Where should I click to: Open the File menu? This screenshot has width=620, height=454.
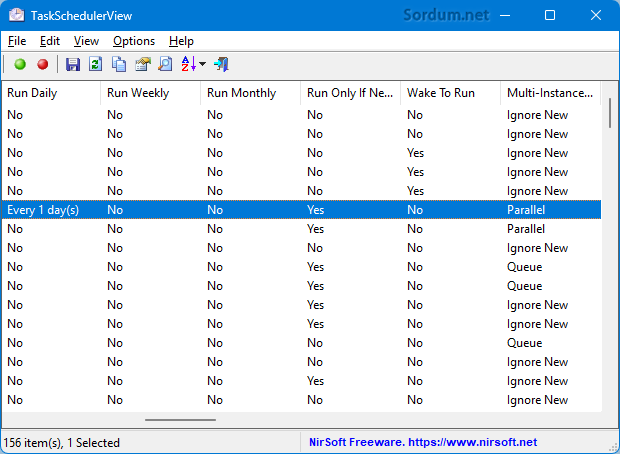click(x=17, y=41)
